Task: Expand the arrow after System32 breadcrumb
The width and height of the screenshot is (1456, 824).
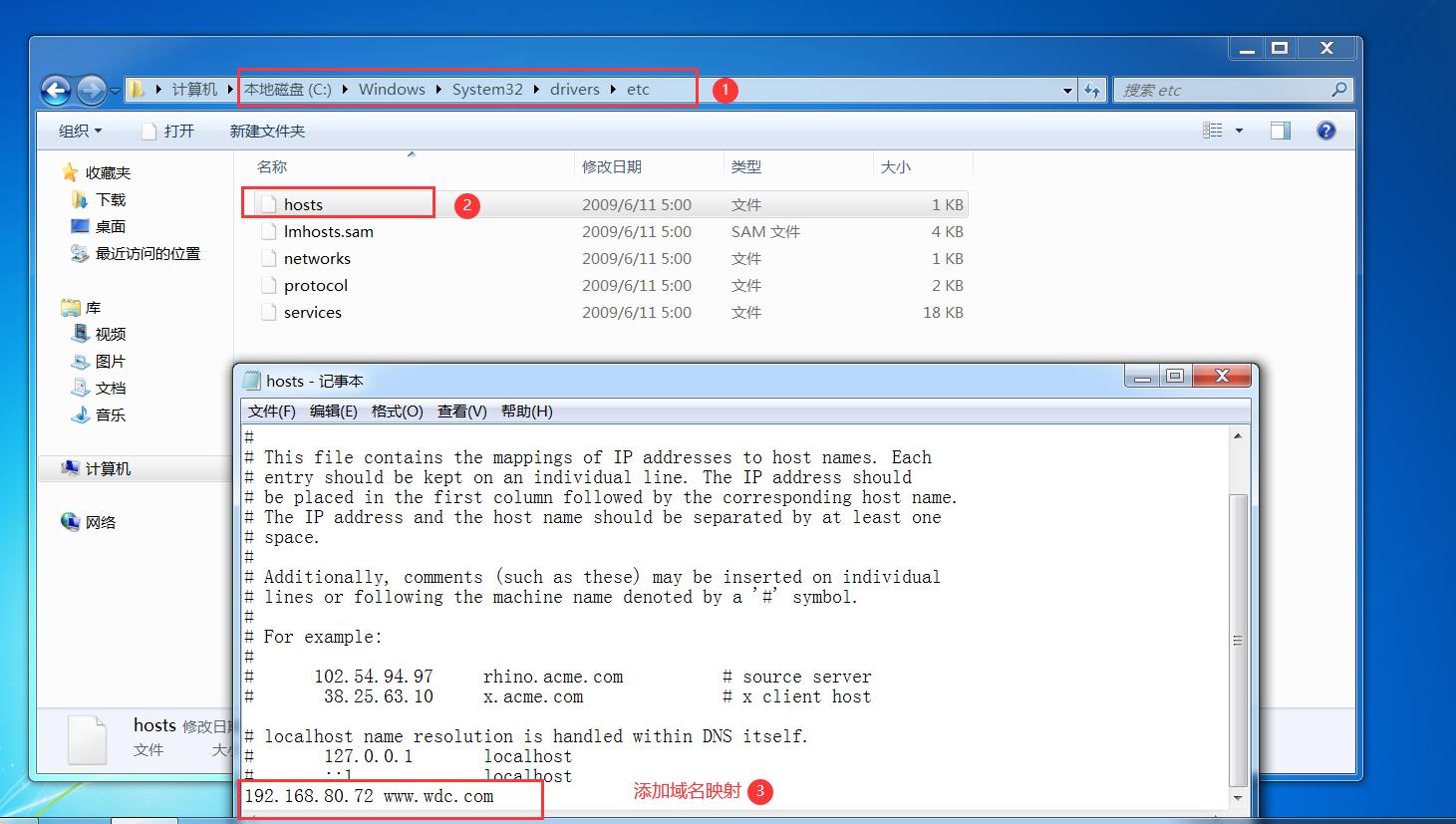Action: pyautogui.click(x=537, y=90)
